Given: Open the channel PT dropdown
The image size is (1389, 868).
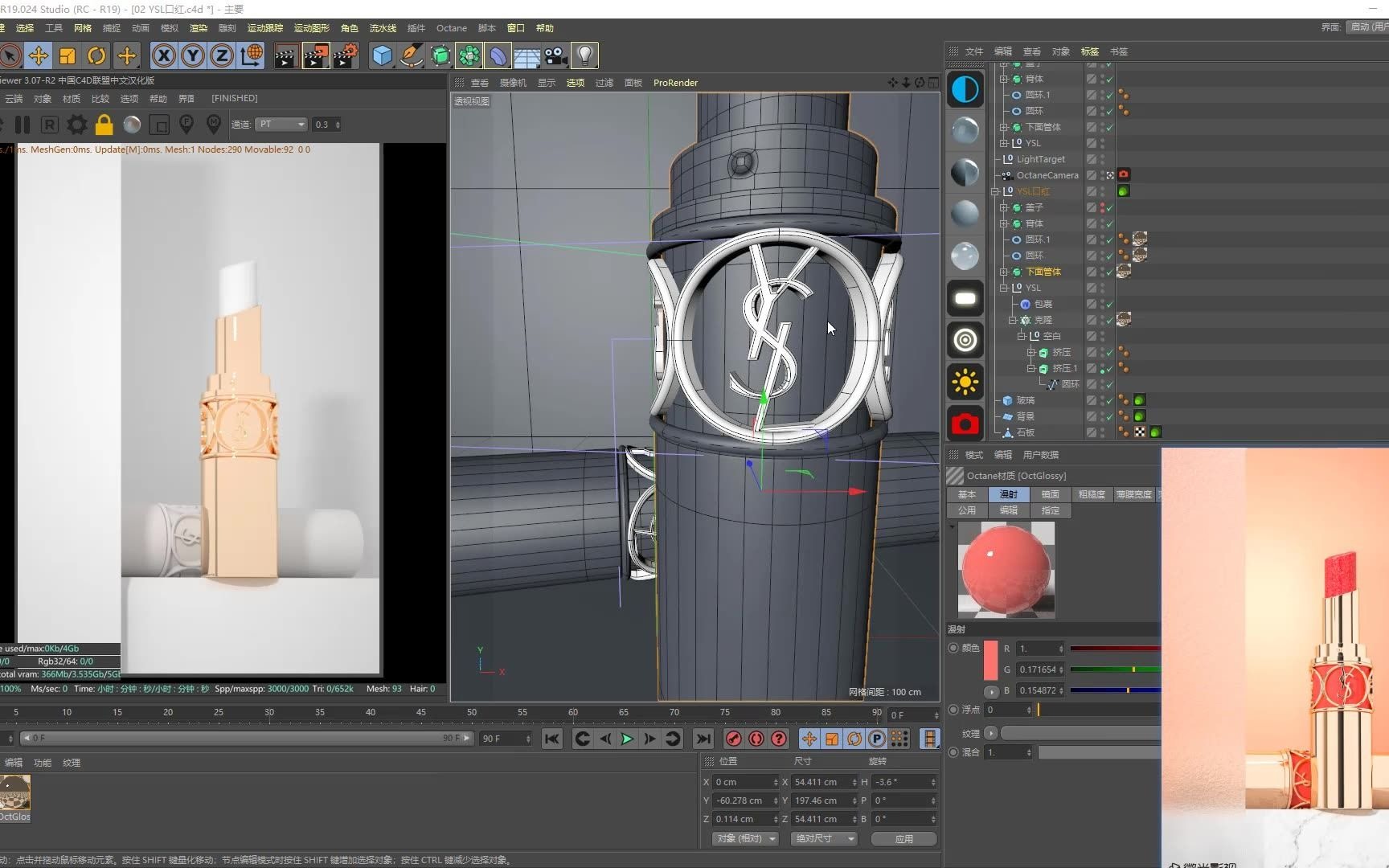Looking at the screenshot, I should coord(281,125).
